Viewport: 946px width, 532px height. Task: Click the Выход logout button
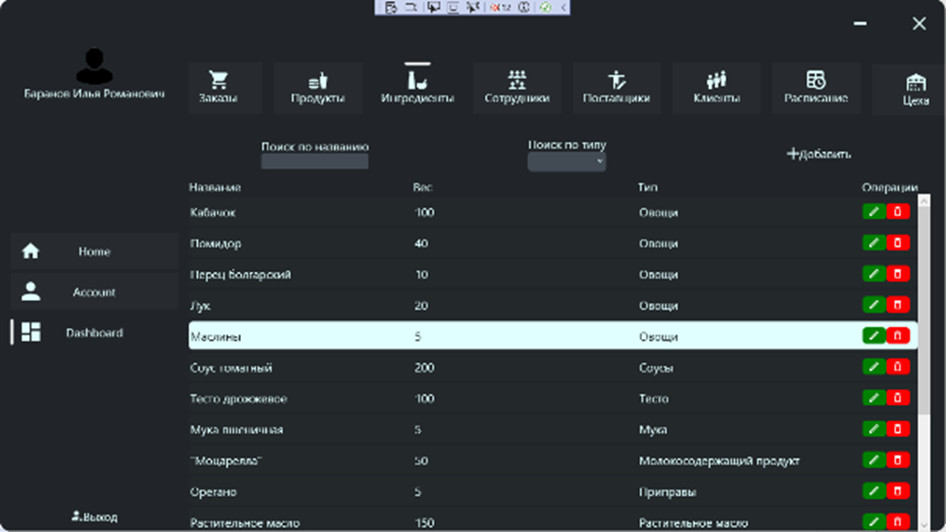coord(95,517)
